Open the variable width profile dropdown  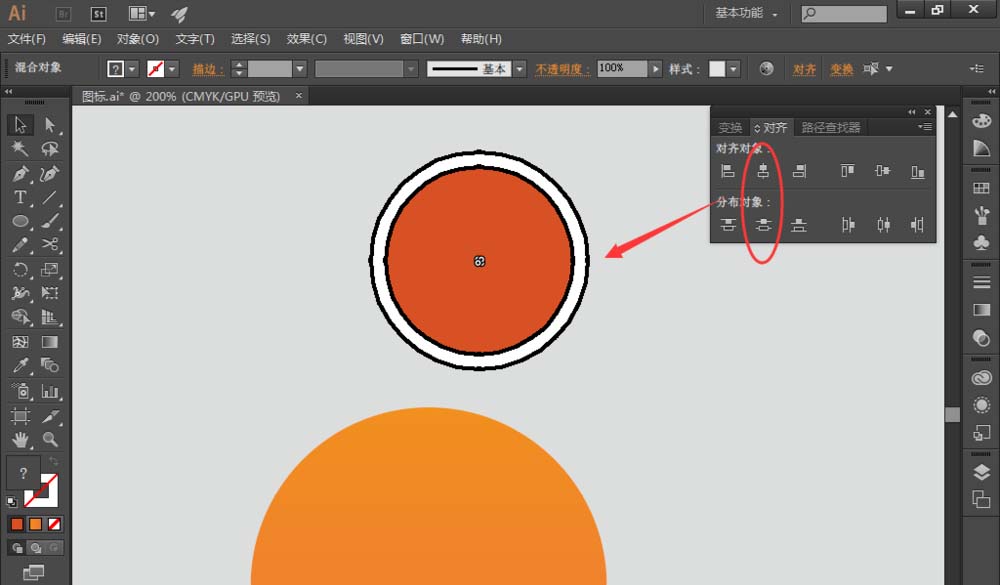coord(411,69)
